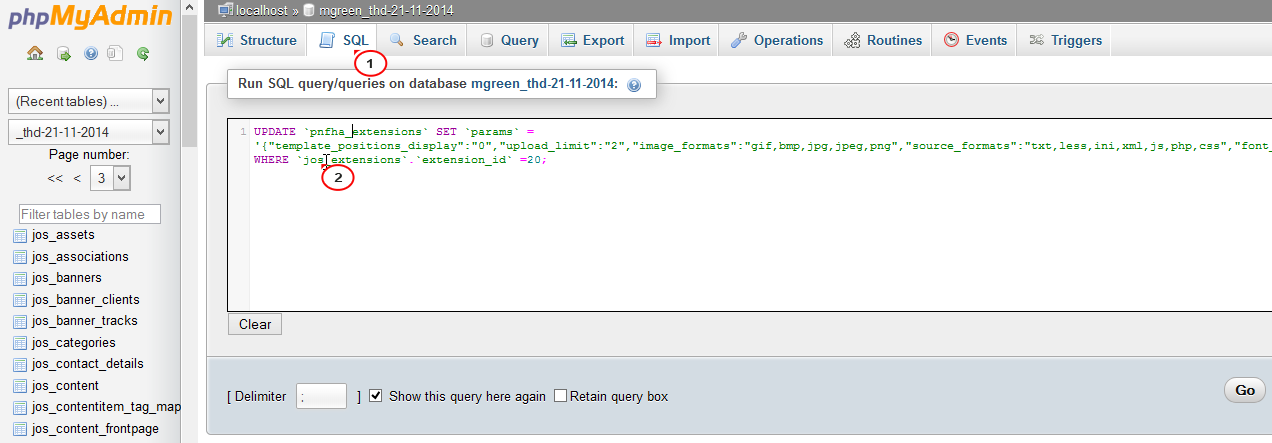Open the jos_assets table
1272x443 pixels.
[63, 235]
